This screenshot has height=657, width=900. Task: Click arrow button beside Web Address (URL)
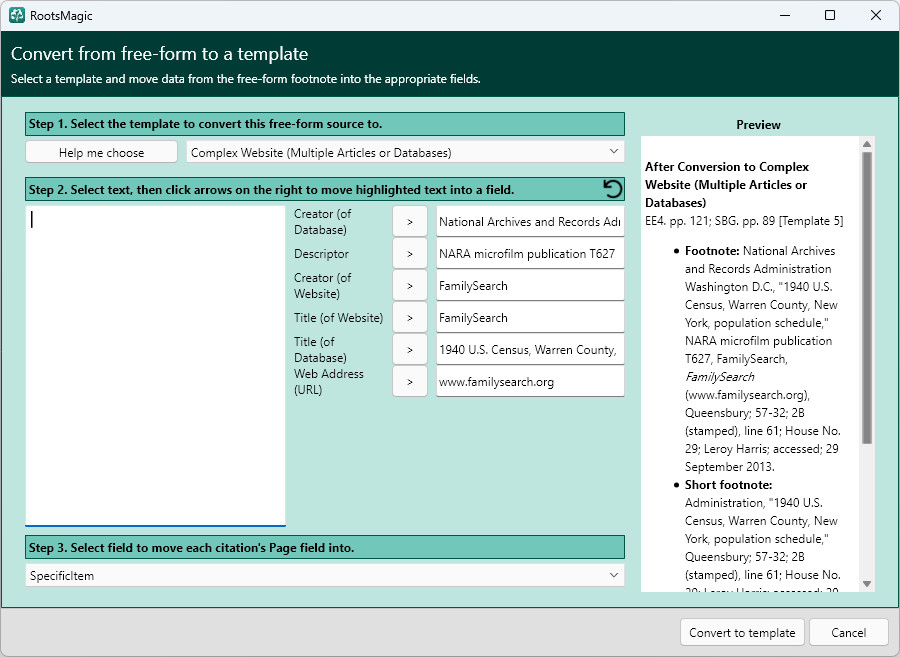[x=410, y=382]
